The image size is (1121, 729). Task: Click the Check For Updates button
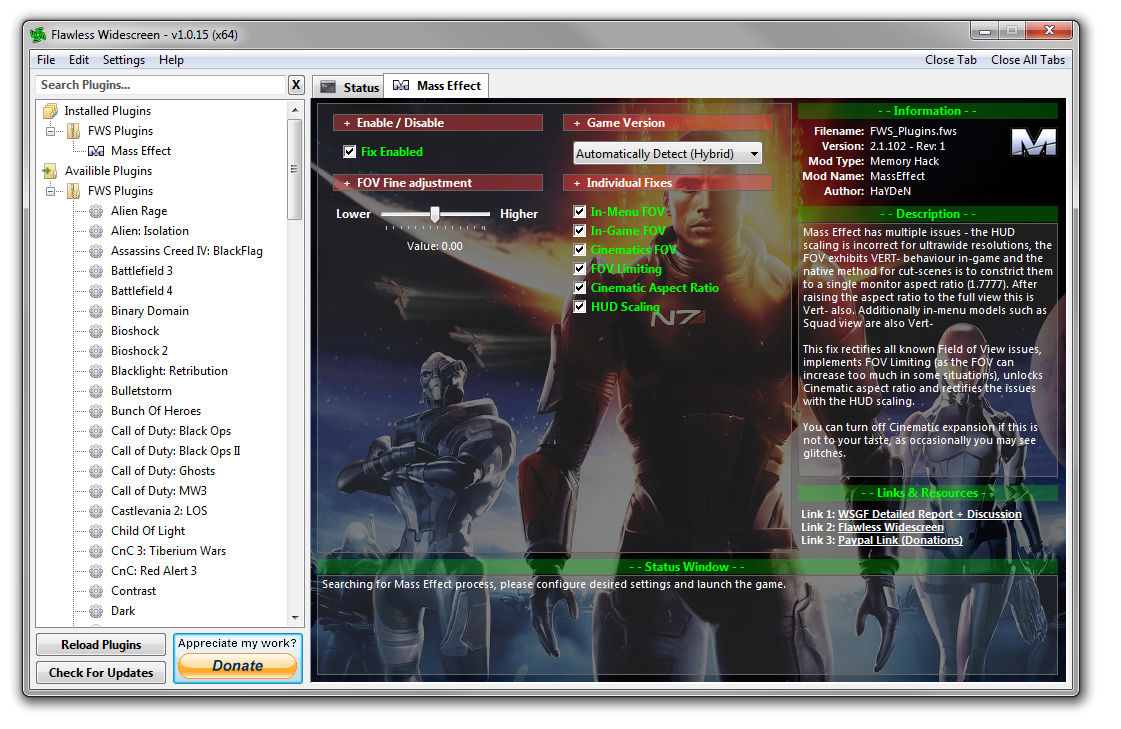[x=101, y=673]
